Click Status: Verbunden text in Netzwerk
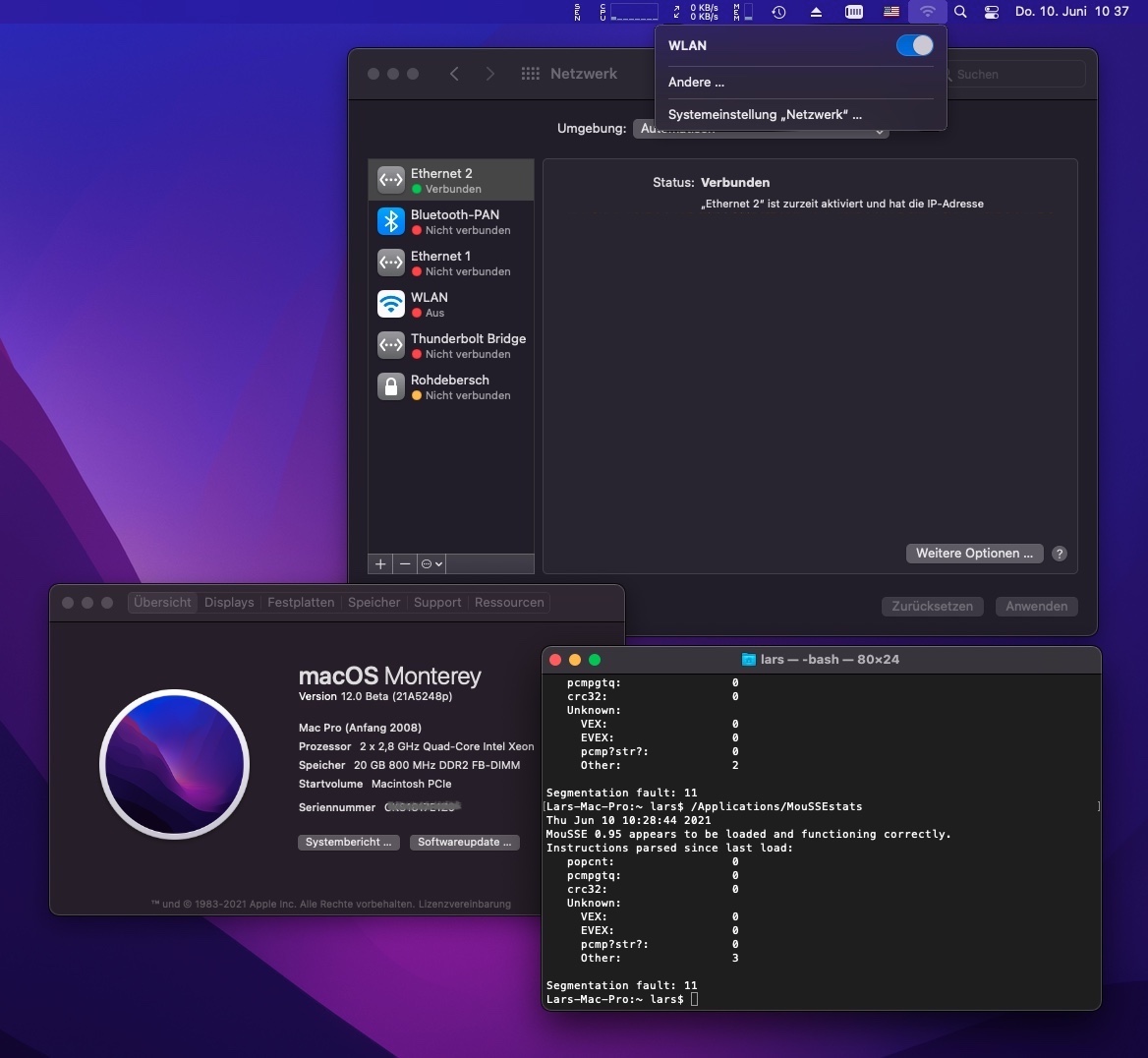The image size is (1148, 1058). (x=711, y=183)
